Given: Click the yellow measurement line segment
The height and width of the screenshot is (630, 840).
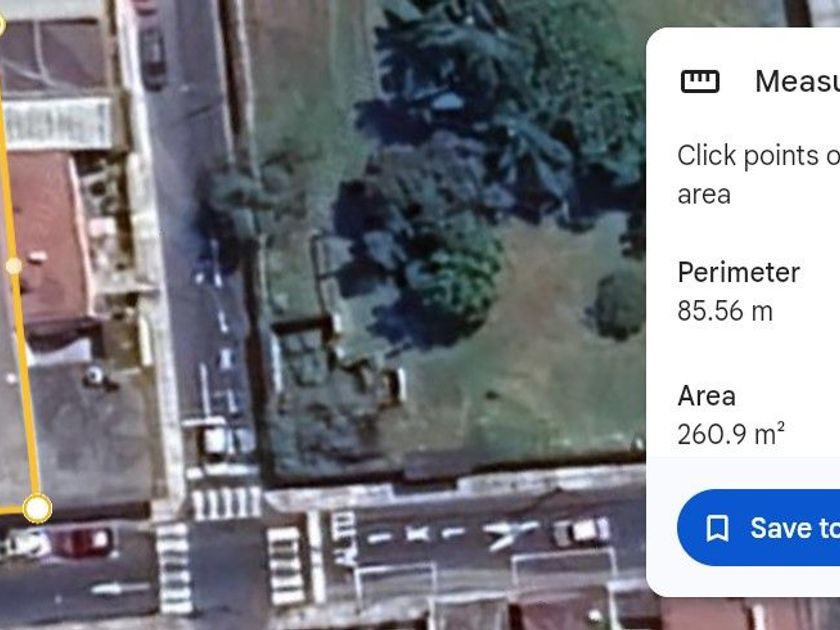Looking at the screenshot, I should coord(25,375).
